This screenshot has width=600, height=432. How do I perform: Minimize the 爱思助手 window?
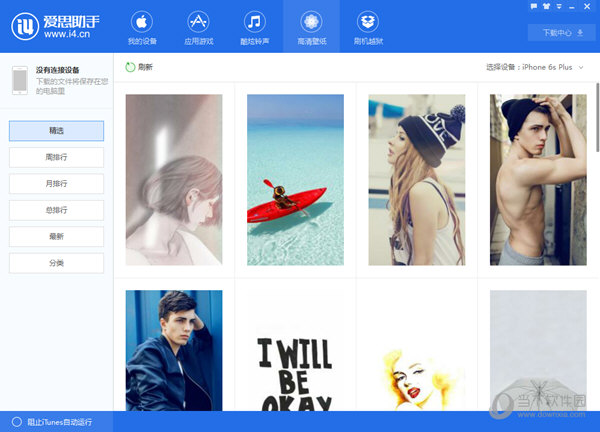(x=572, y=7)
